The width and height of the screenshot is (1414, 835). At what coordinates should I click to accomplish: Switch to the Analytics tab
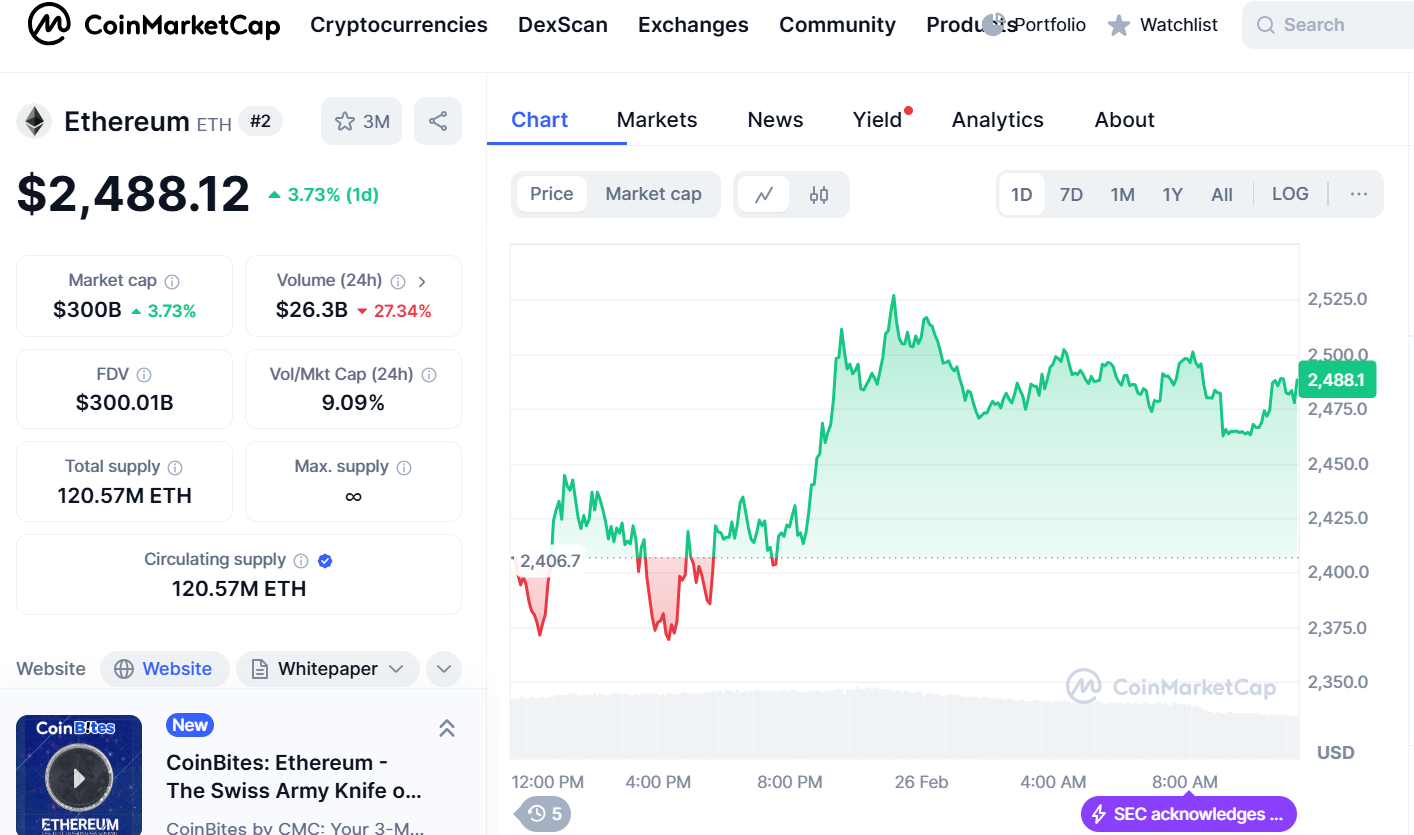pos(997,120)
